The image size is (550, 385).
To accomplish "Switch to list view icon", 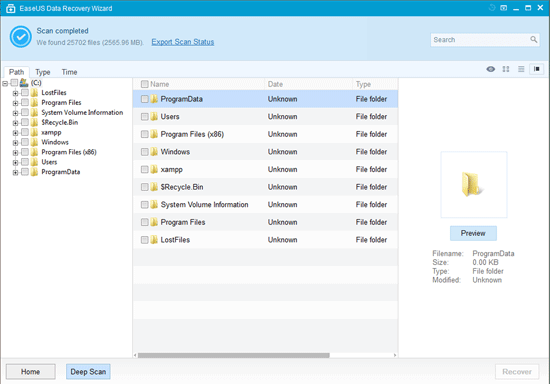I will [521, 69].
